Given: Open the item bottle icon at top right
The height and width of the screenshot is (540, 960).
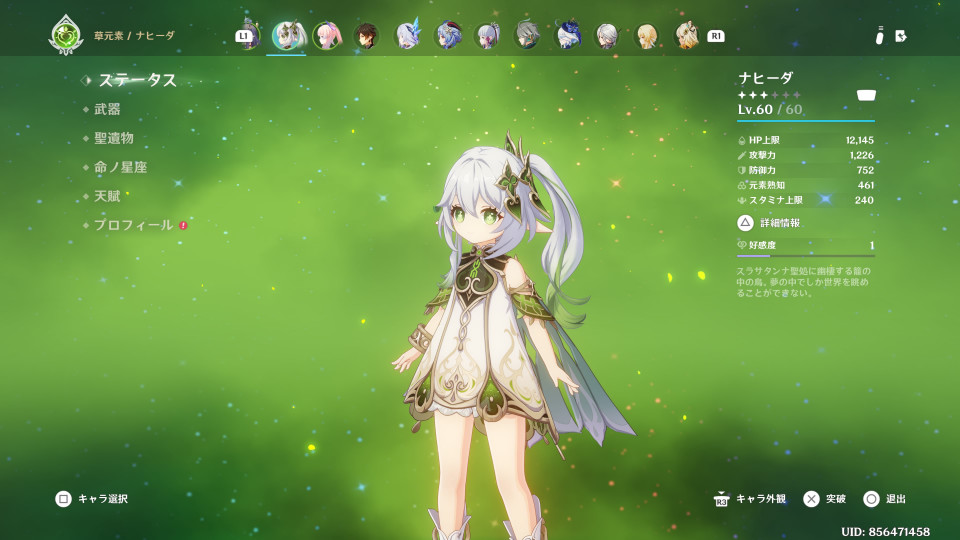Looking at the screenshot, I should pos(880,36).
